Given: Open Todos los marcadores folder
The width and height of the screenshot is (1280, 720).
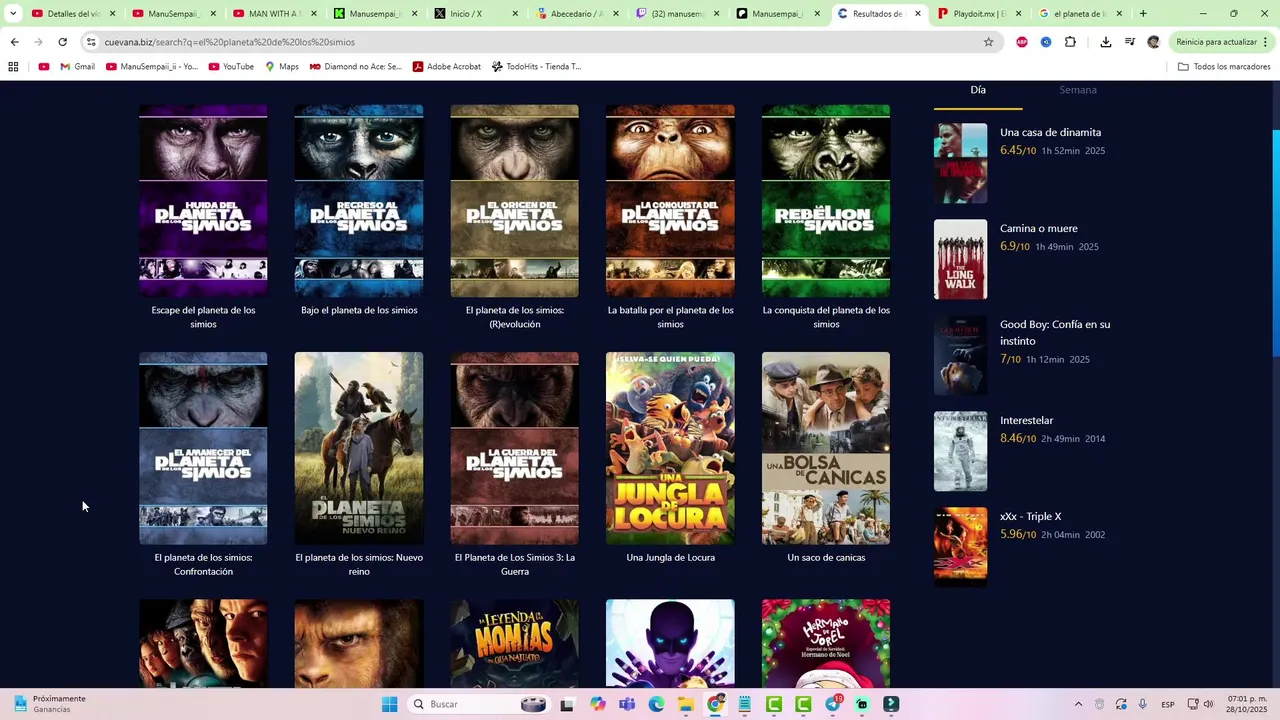Looking at the screenshot, I should (x=1224, y=67).
